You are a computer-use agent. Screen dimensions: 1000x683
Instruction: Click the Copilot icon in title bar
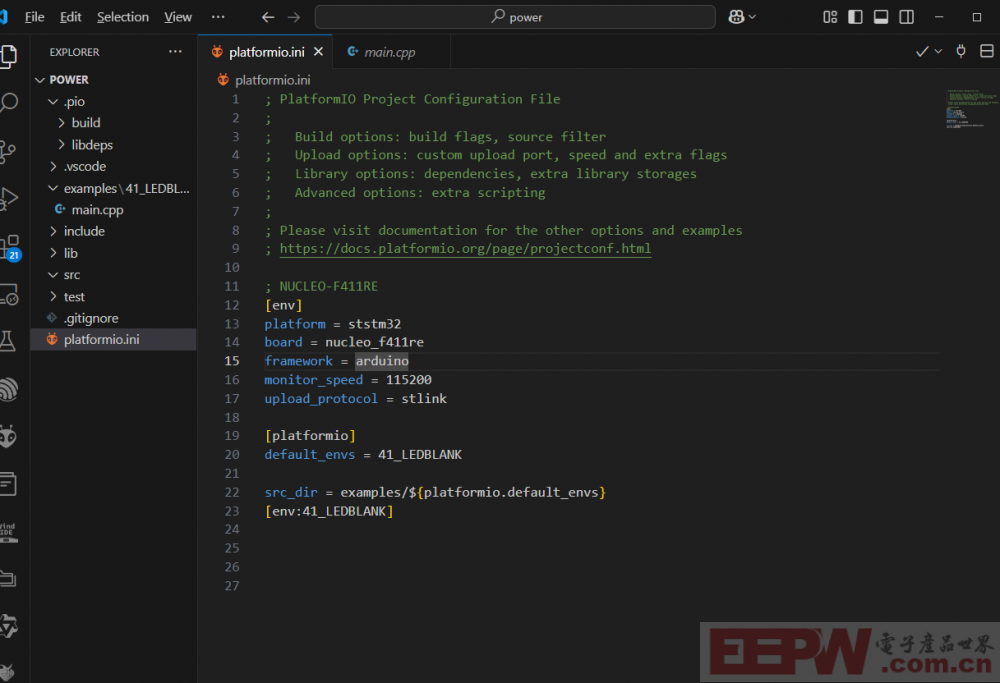point(736,17)
